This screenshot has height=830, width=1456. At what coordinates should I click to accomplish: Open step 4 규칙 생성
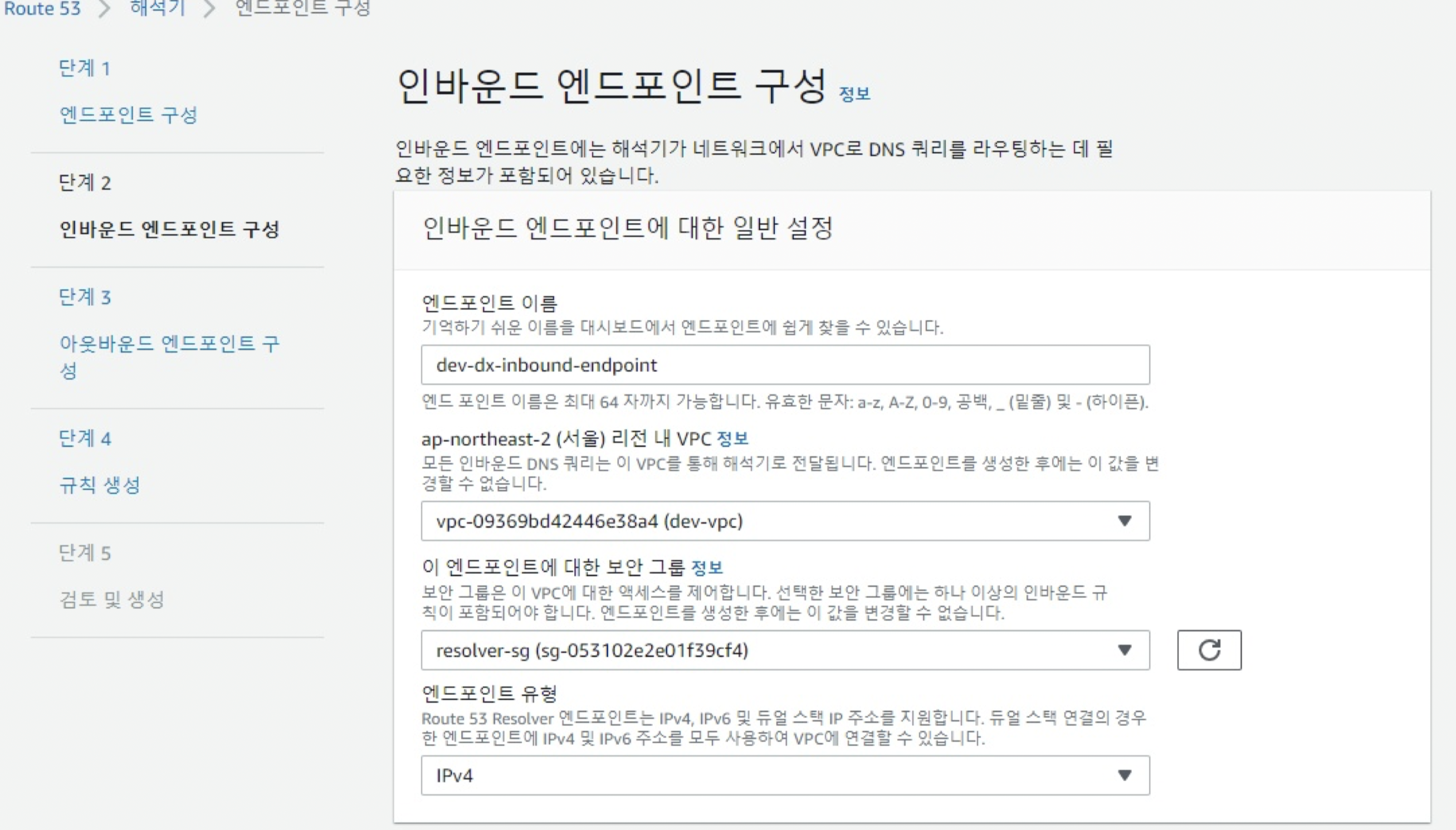click(100, 485)
